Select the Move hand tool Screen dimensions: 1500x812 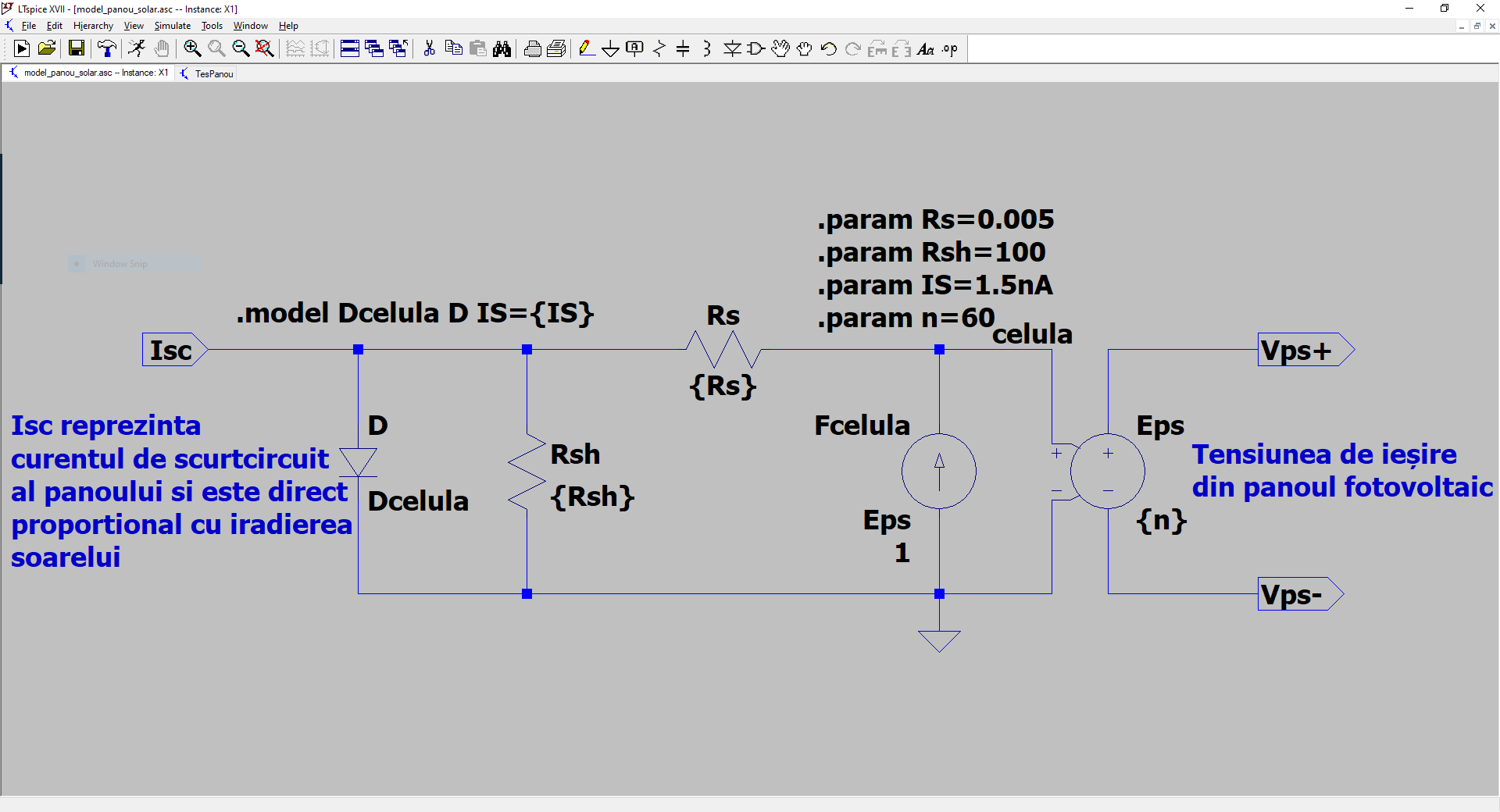coord(780,49)
